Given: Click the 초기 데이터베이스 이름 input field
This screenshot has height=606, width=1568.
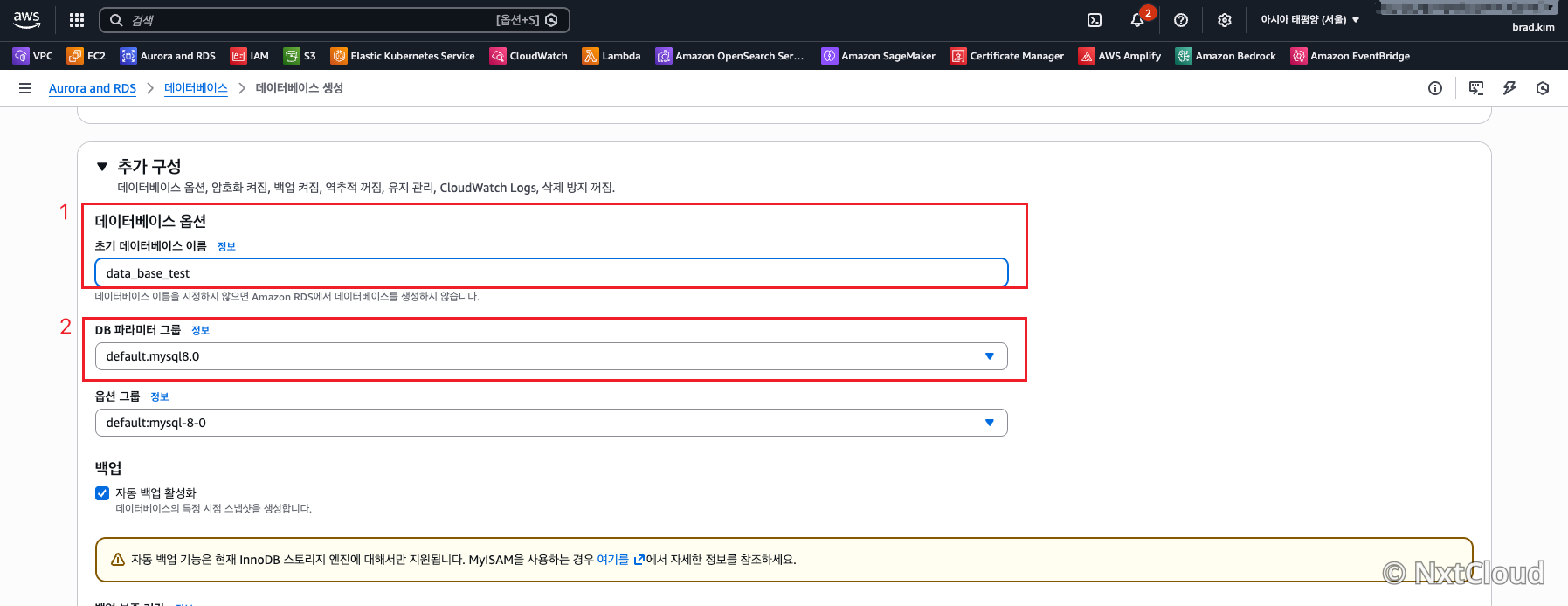Looking at the screenshot, I should pyautogui.click(x=551, y=272).
